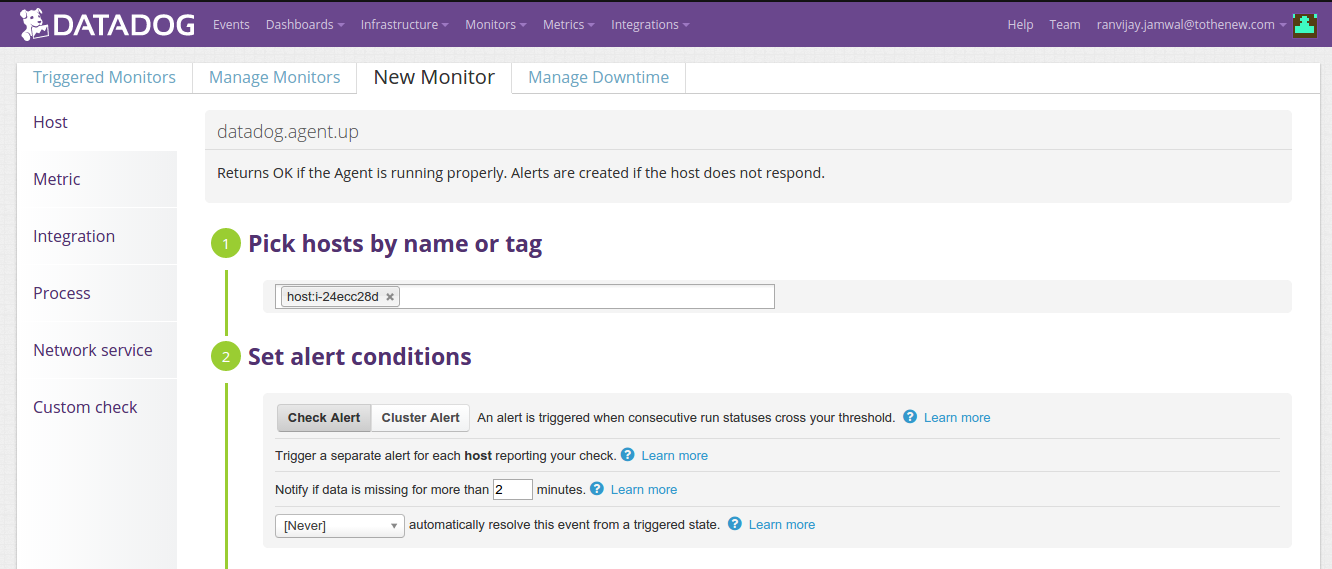
Task: Open the Team link in header
Action: click(1065, 25)
